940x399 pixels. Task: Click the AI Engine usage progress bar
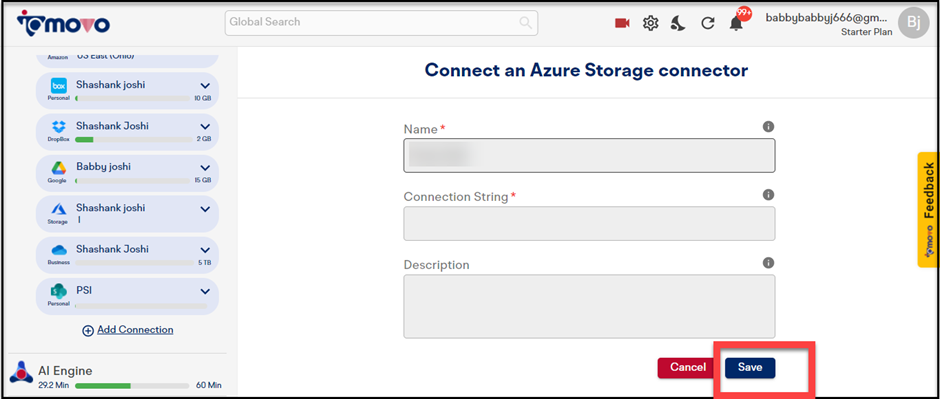pyautogui.click(x=132, y=385)
